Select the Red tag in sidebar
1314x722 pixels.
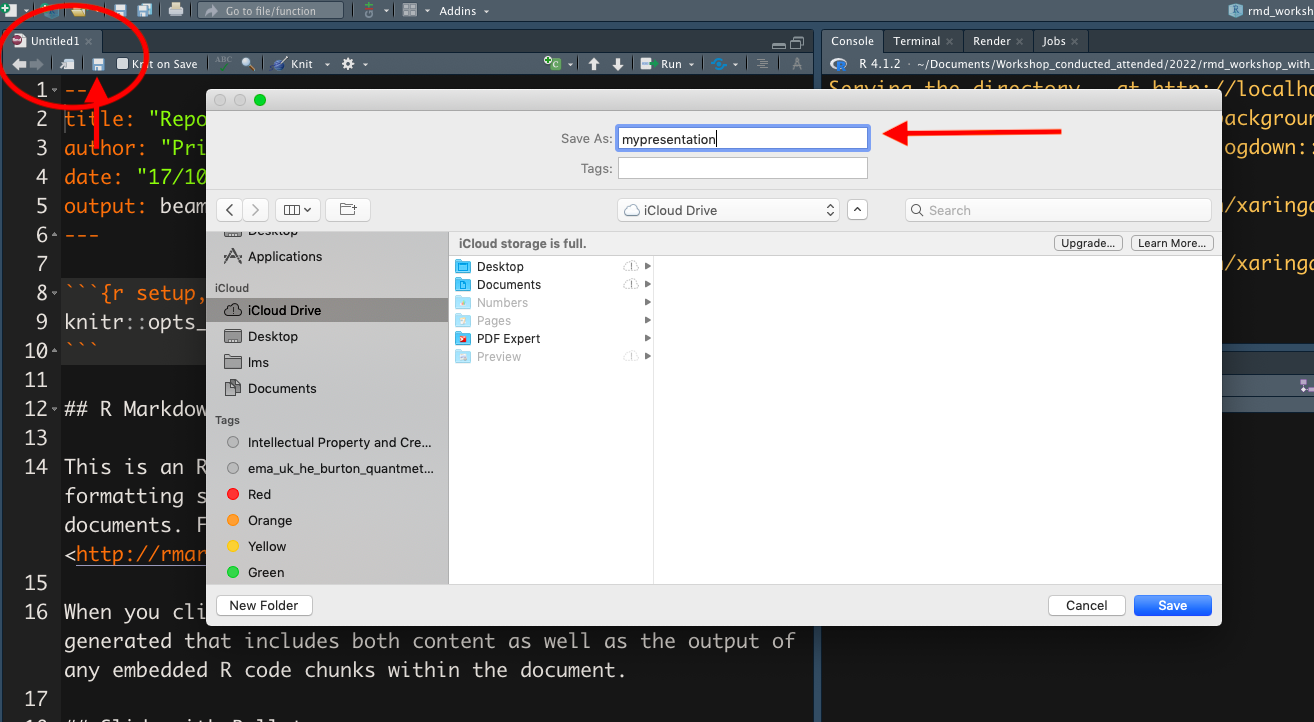pos(259,494)
